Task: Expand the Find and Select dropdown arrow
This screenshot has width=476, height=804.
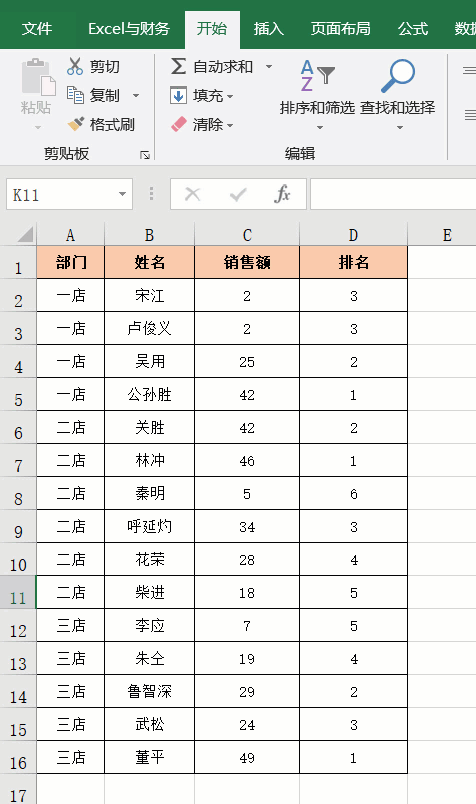Action: tap(400, 127)
